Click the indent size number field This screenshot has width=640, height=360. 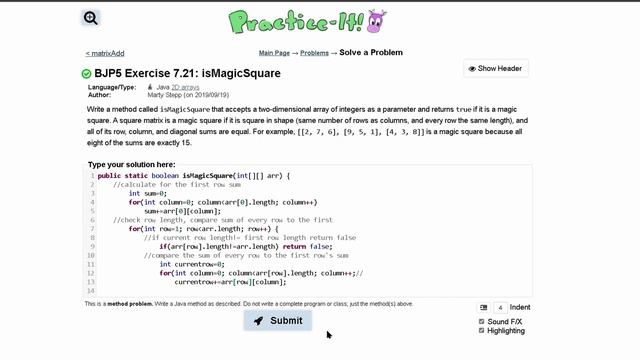click(x=500, y=307)
